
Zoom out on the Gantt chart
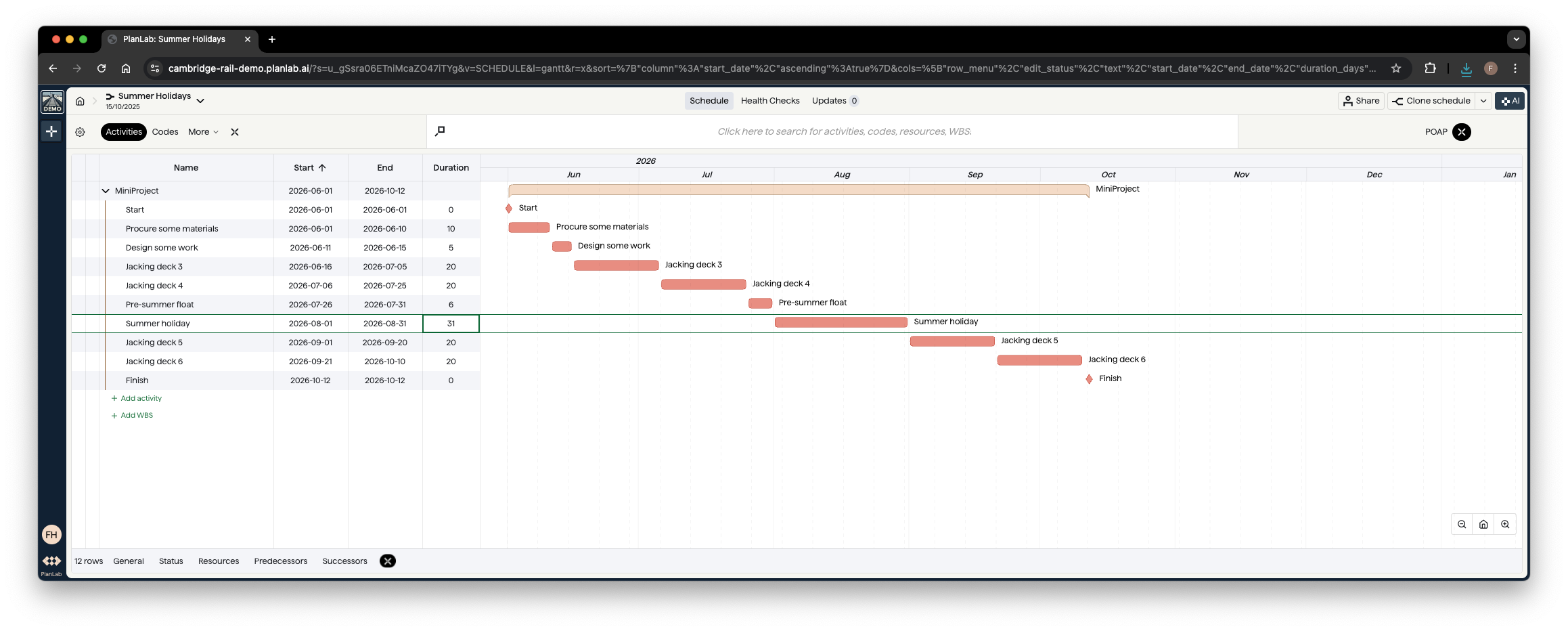pos(1462,524)
